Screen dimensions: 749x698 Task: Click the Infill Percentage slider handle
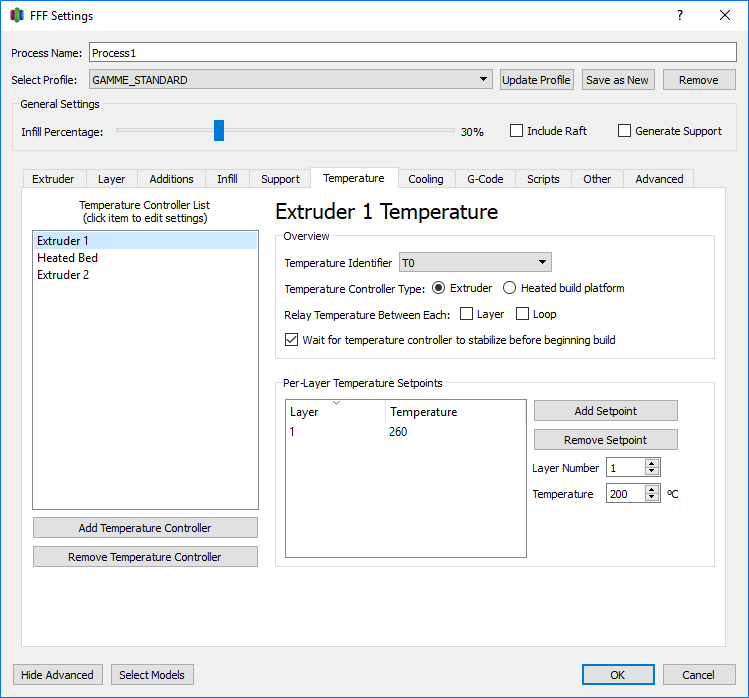219,131
